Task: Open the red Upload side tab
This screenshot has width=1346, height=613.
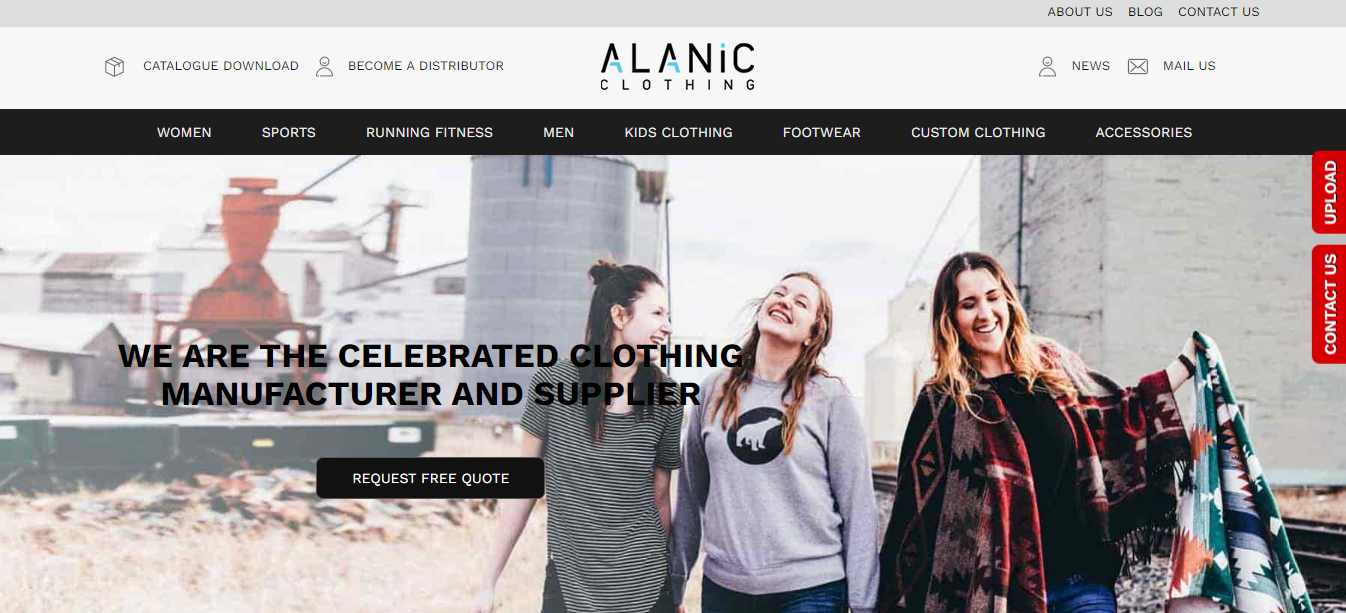Action: tap(1329, 192)
